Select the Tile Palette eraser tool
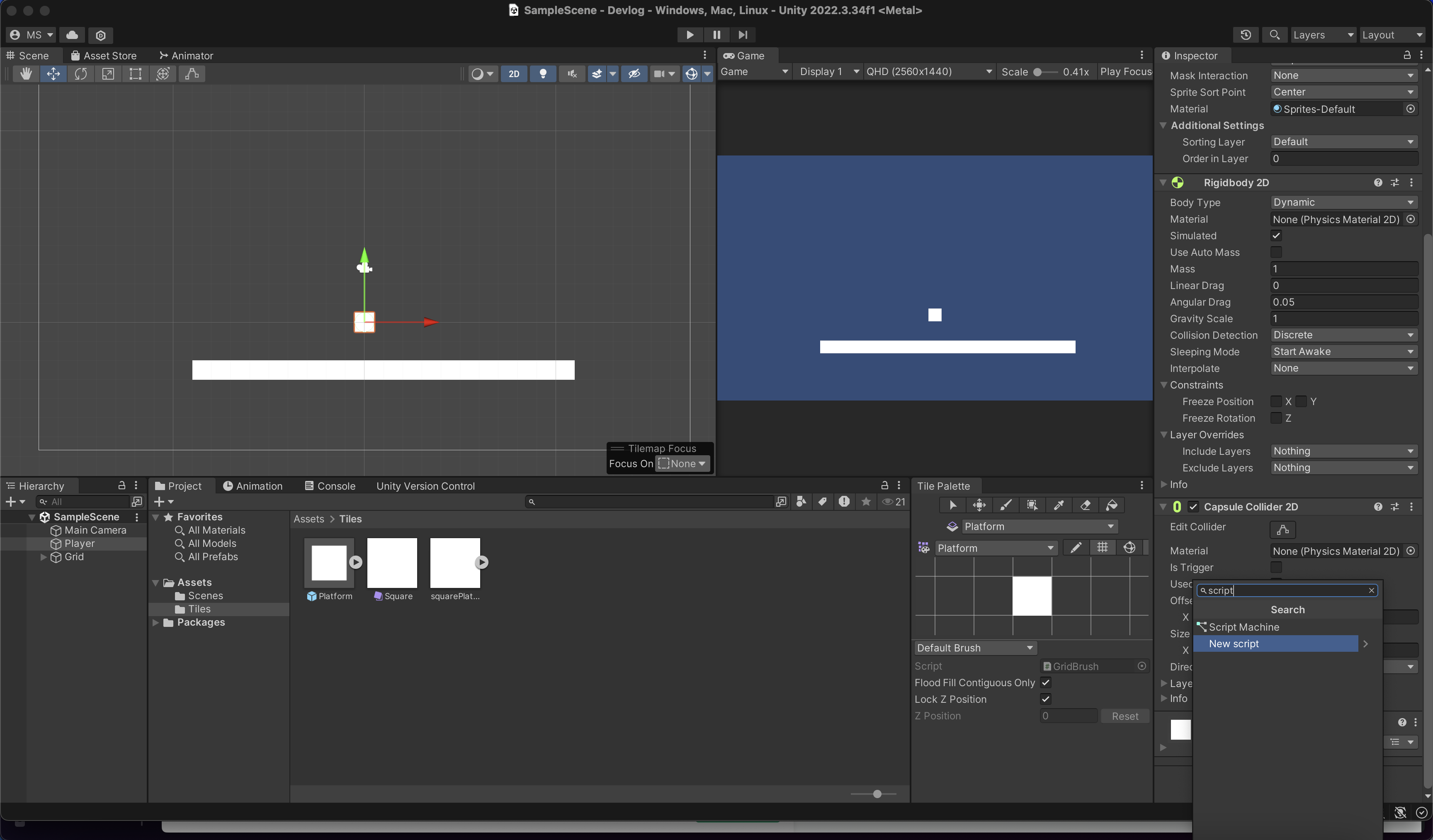The width and height of the screenshot is (1433, 840). pyautogui.click(x=1085, y=505)
